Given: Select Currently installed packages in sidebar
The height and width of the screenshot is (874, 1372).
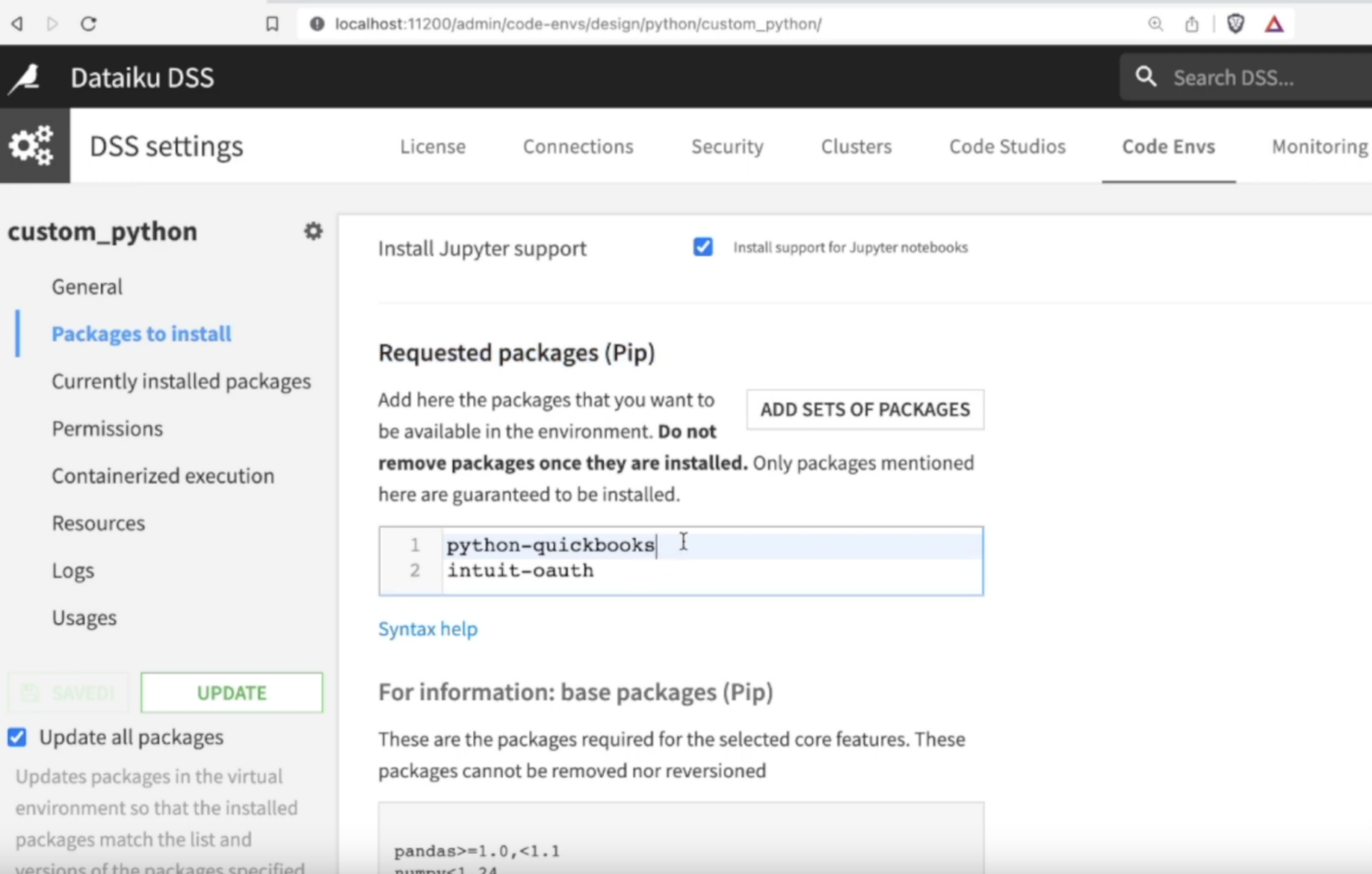Looking at the screenshot, I should pos(181,381).
